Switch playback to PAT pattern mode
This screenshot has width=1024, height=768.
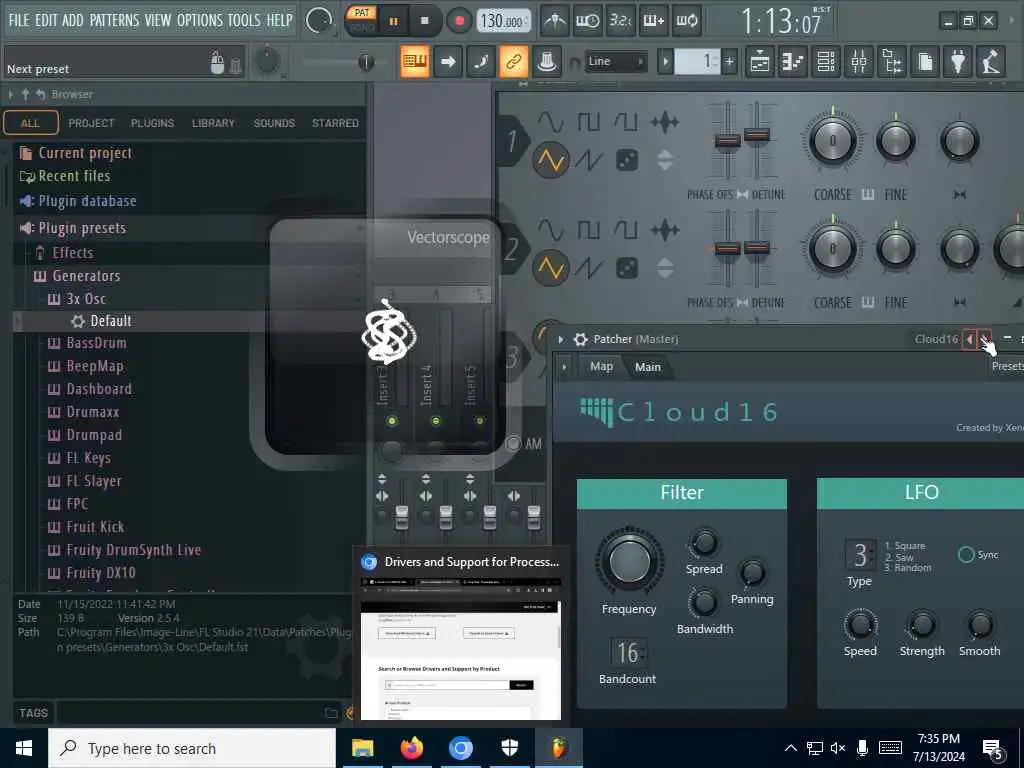click(x=362, y=12)
